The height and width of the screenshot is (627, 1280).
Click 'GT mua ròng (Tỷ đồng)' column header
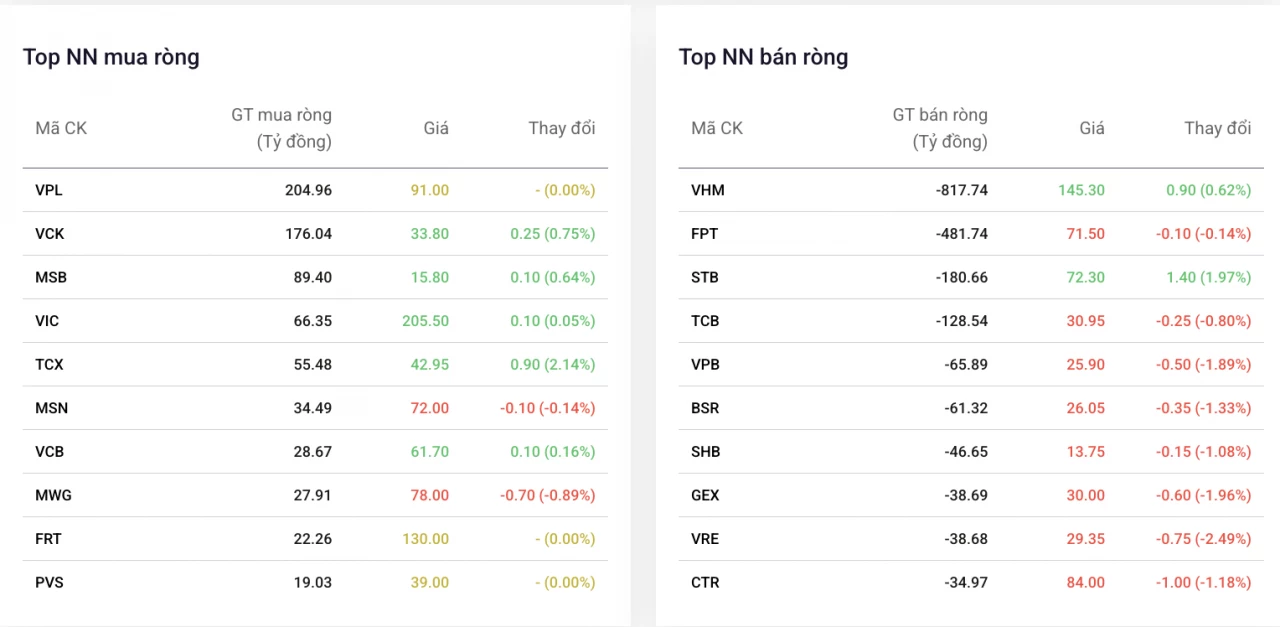pyautogui.click(x=281, y=128)
